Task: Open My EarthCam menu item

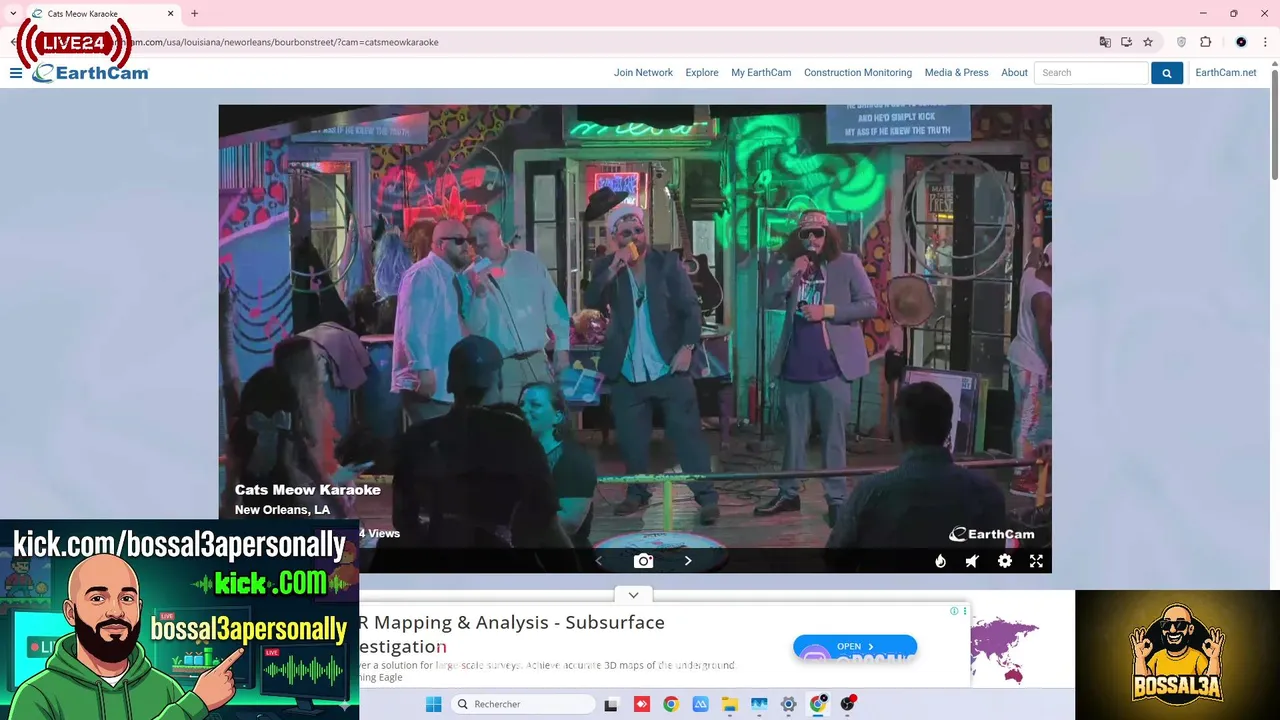Action: [761, 73]
